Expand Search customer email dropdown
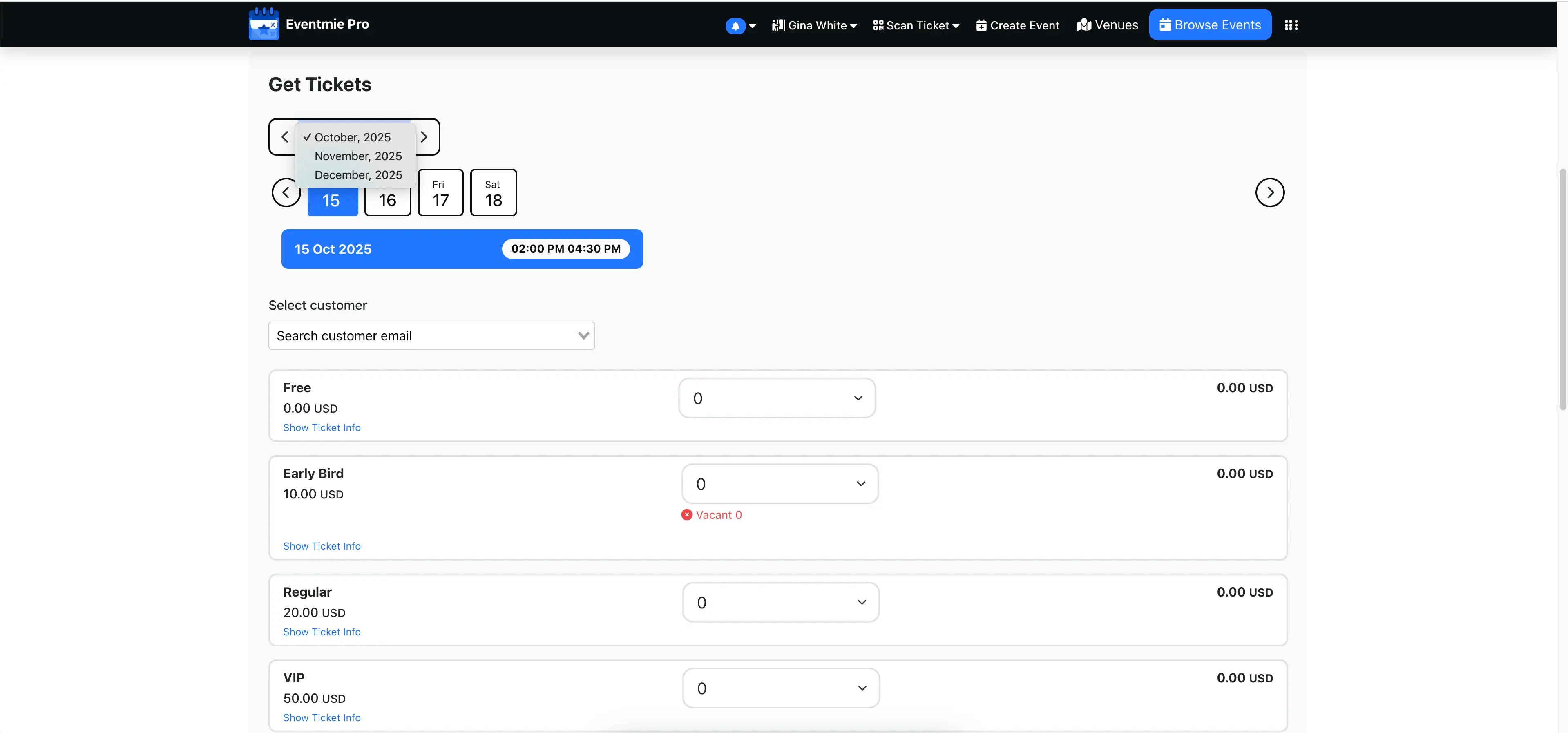 point(431,336)
